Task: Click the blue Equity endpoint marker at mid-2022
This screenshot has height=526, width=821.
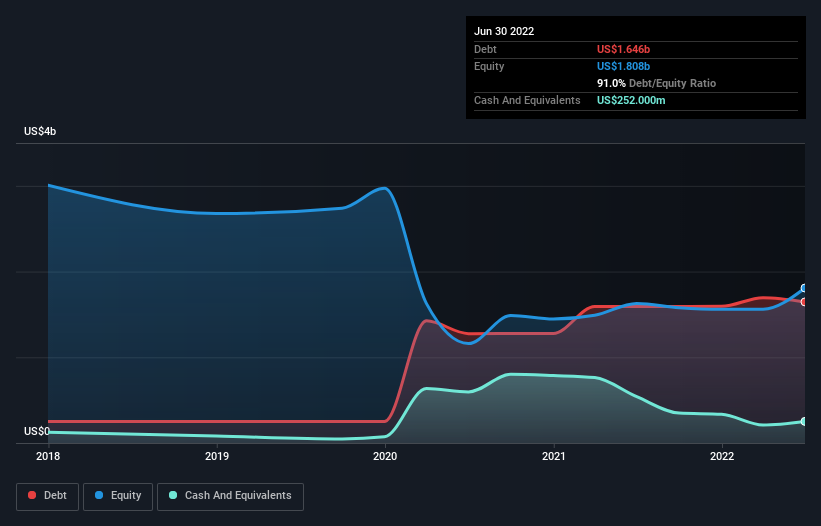Action: tap(804, 288)
